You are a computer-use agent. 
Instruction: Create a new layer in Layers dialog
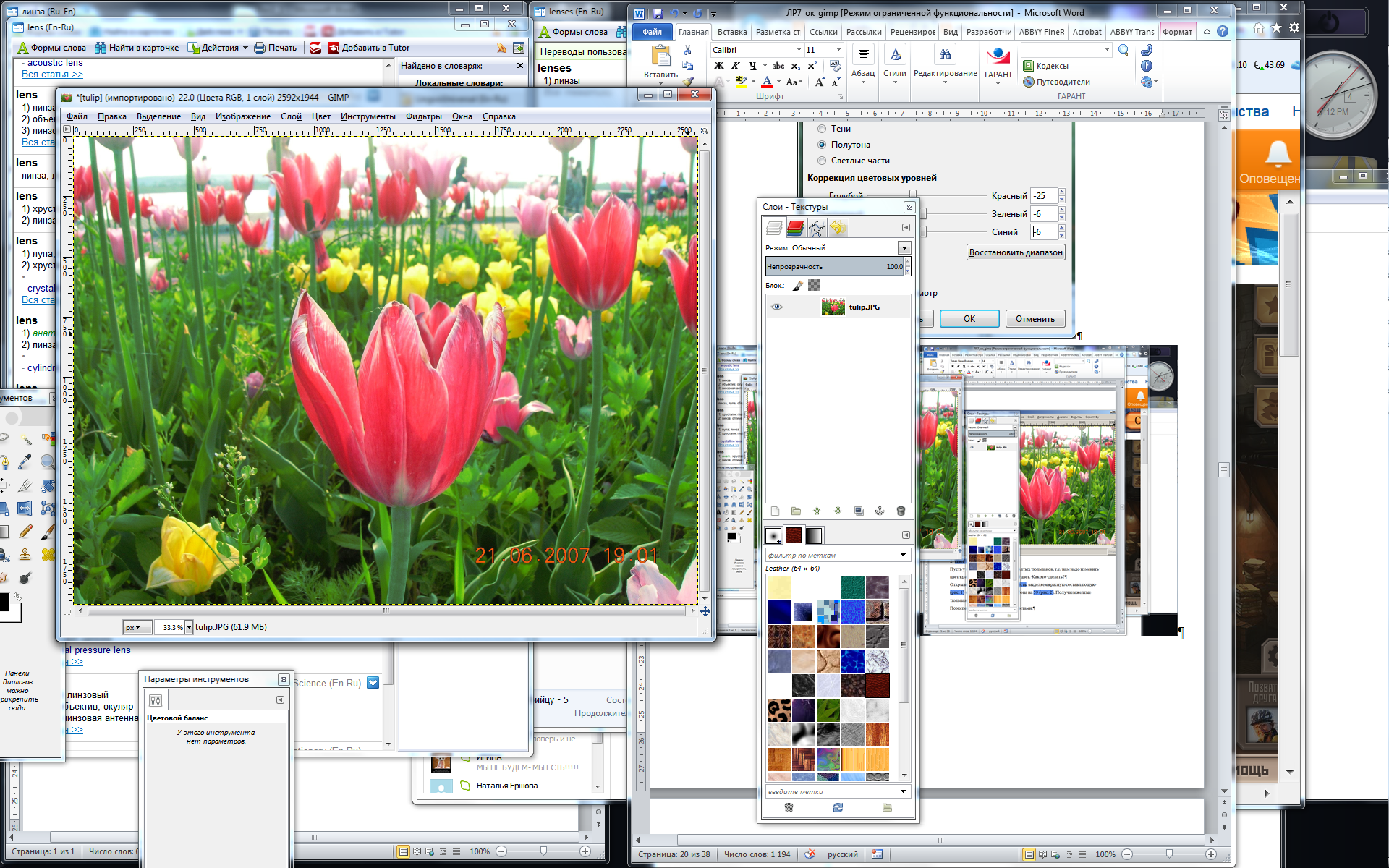pos(775,511)
